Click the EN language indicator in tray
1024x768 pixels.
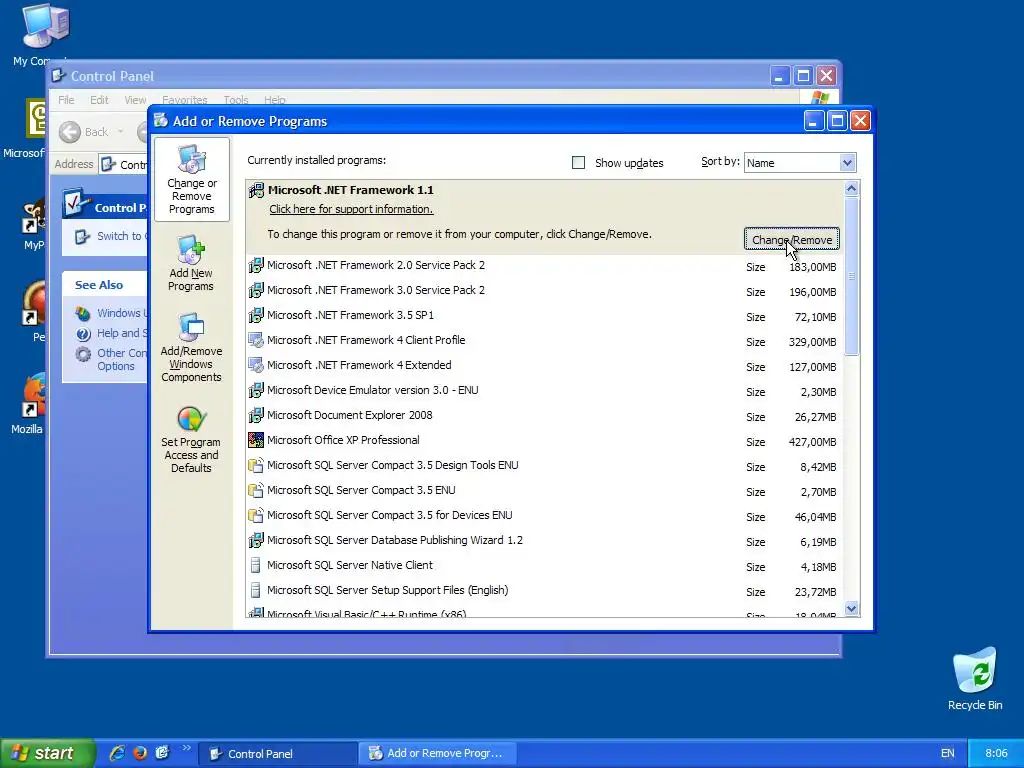point(947,753)
